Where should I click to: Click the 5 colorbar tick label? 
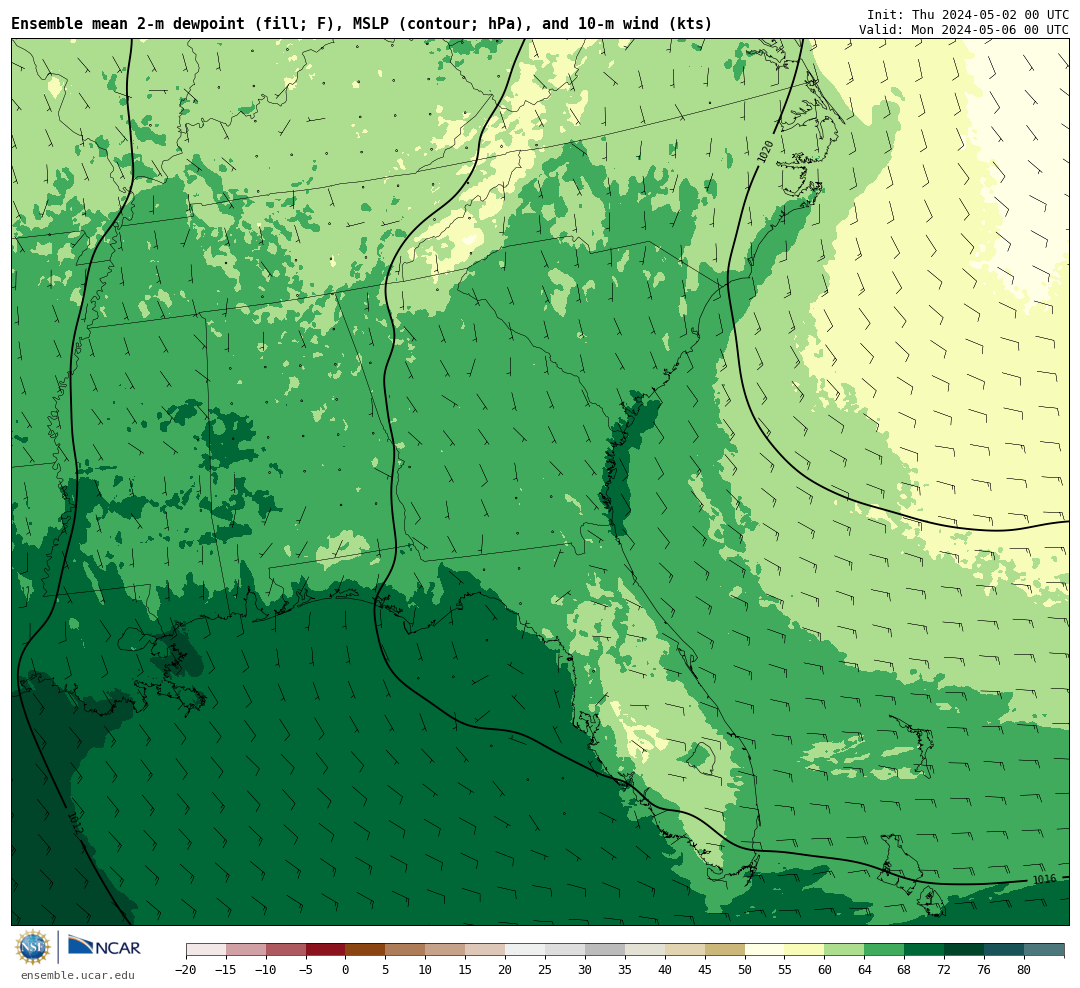click(386, 969)
